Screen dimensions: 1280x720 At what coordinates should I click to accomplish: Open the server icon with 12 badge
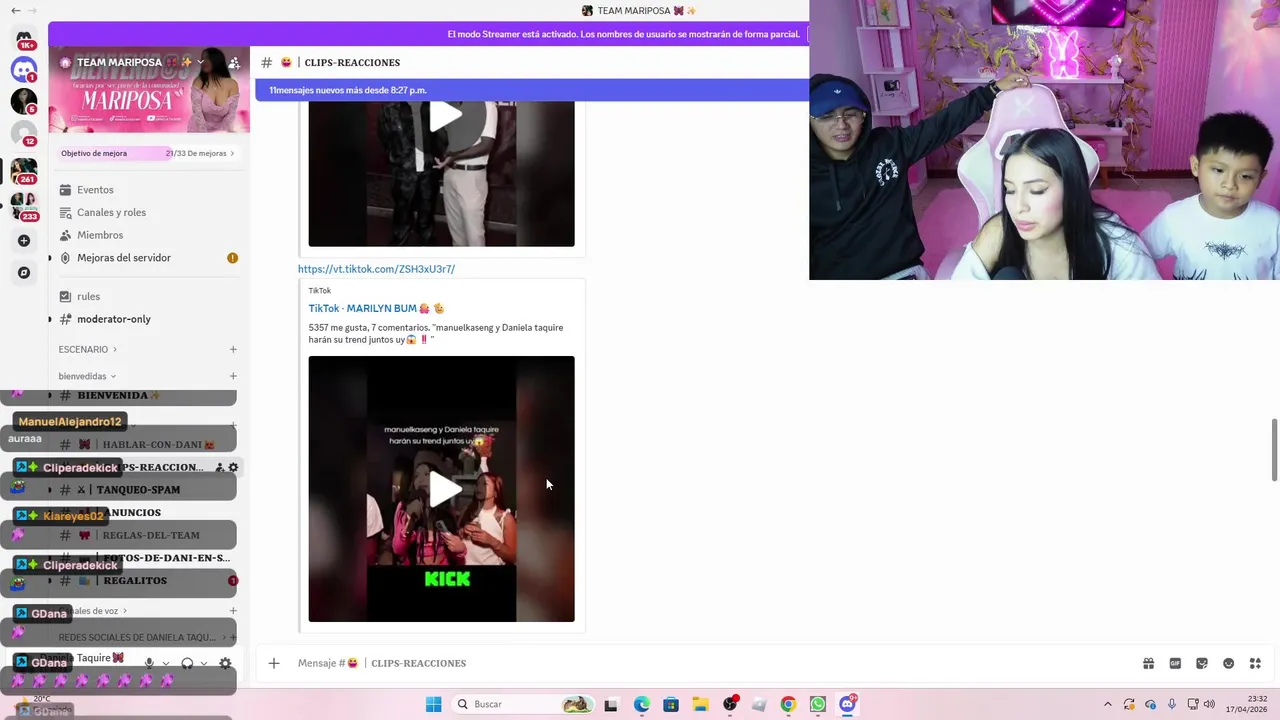pyautogui.click(x=24, y=133)
